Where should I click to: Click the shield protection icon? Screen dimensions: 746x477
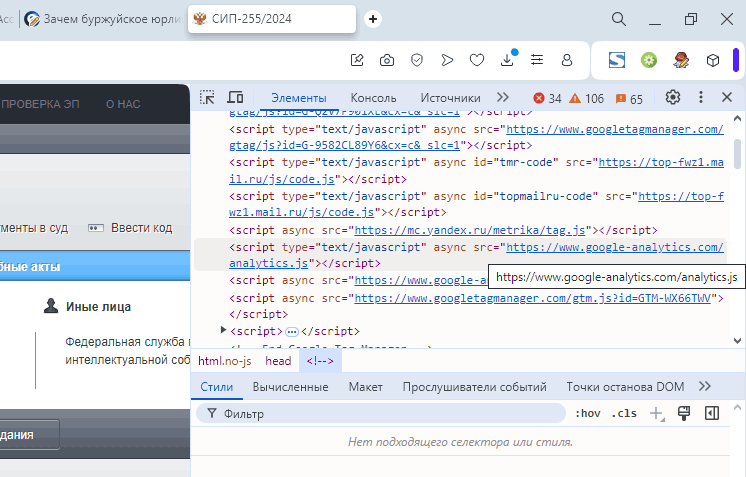[x=417, y=60]
